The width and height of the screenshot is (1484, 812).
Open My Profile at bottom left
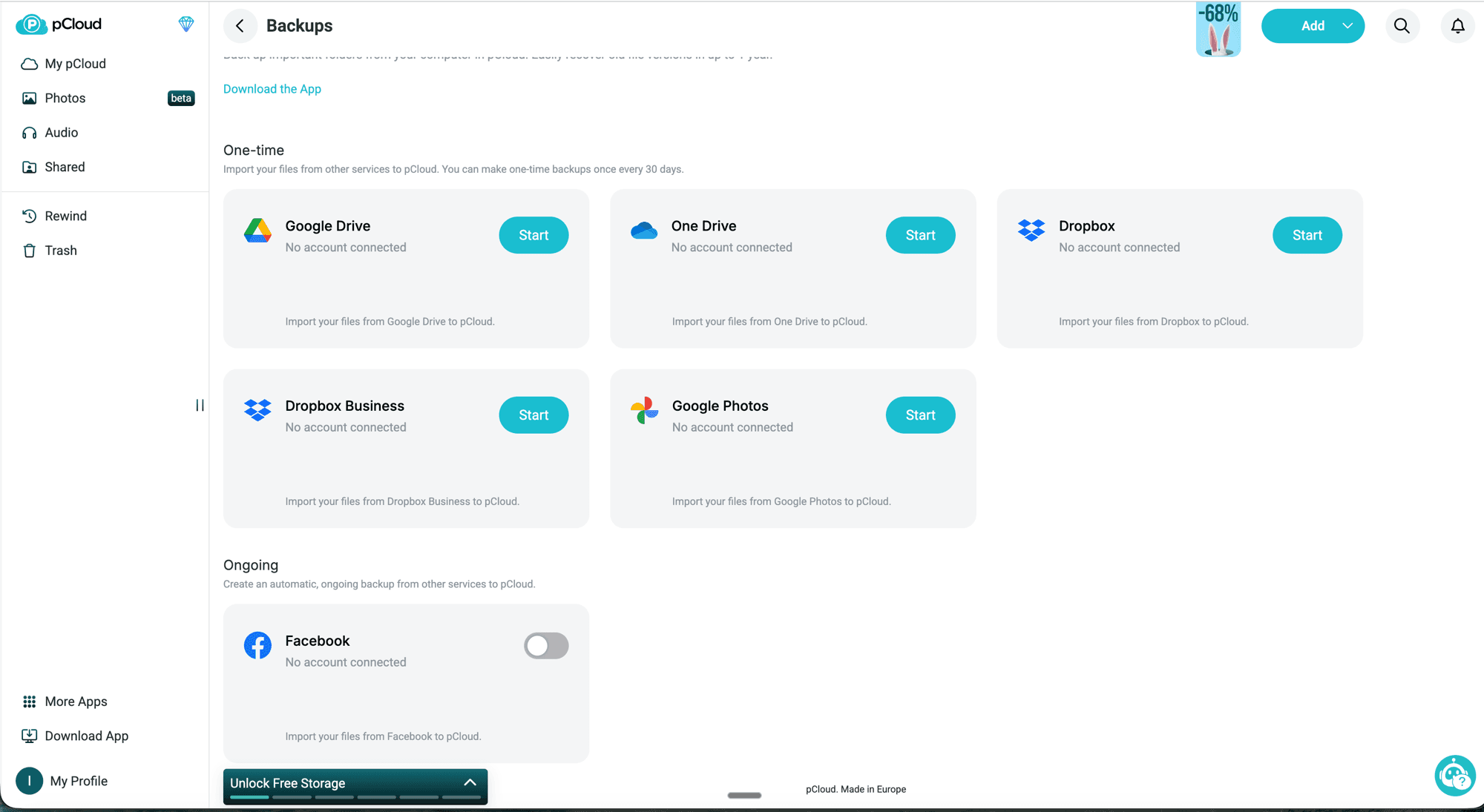point(79,781)
